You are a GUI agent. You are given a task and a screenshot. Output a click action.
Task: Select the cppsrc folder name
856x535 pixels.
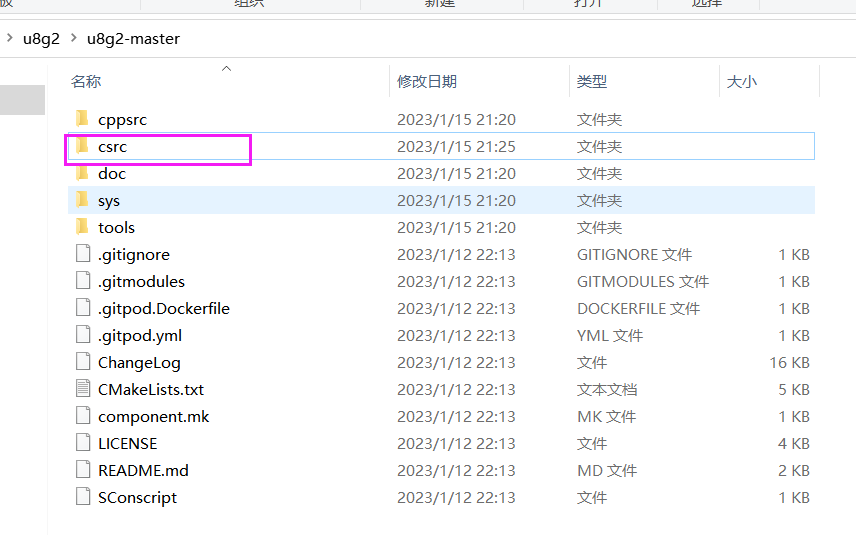122,120
